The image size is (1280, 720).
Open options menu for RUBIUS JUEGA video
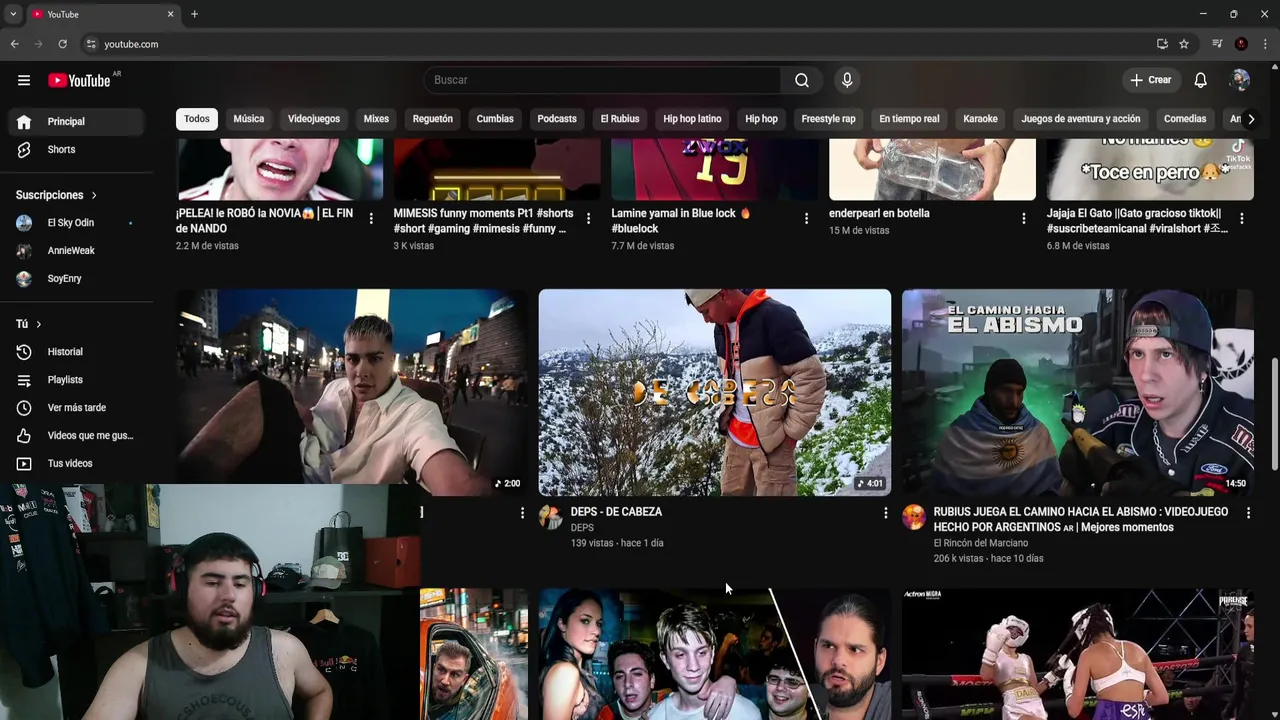[1248, 513]
